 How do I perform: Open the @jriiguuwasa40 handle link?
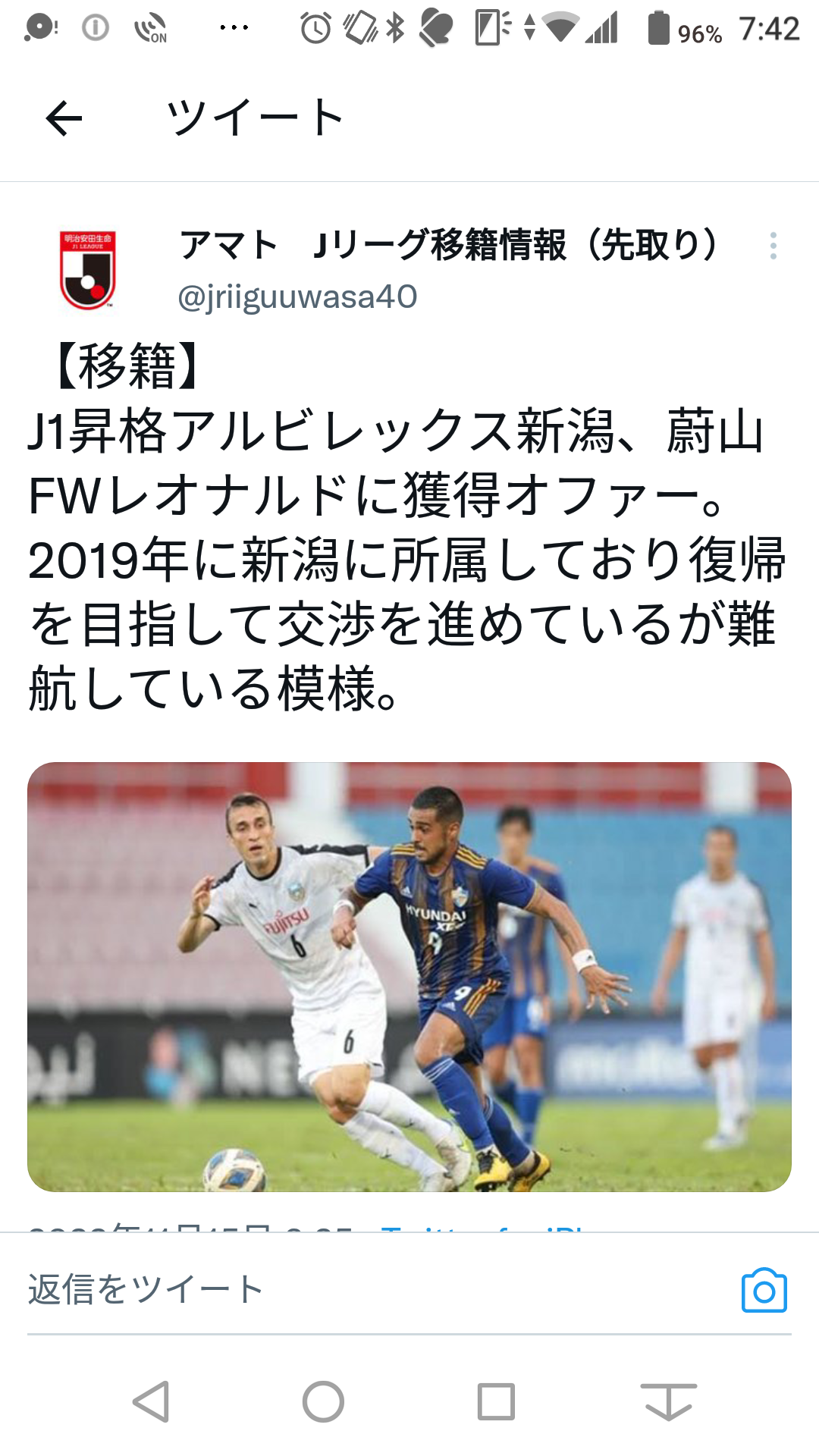click(x=297, y=297)
